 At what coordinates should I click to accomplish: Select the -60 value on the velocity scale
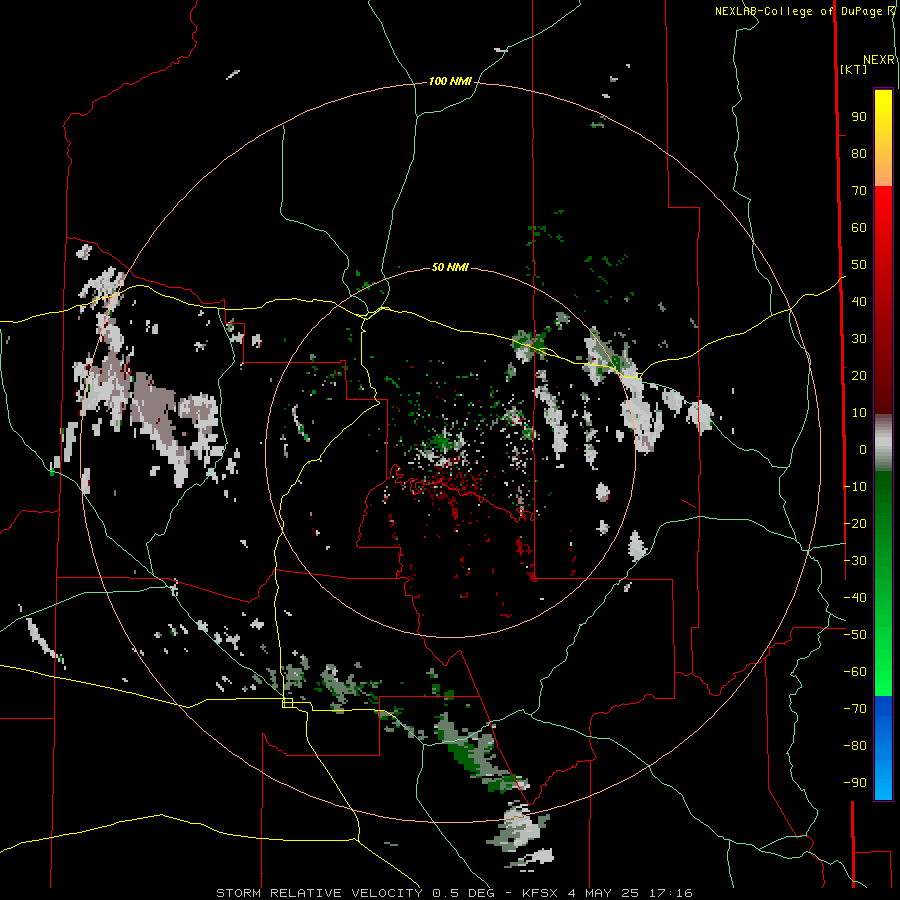click(855, 672)
